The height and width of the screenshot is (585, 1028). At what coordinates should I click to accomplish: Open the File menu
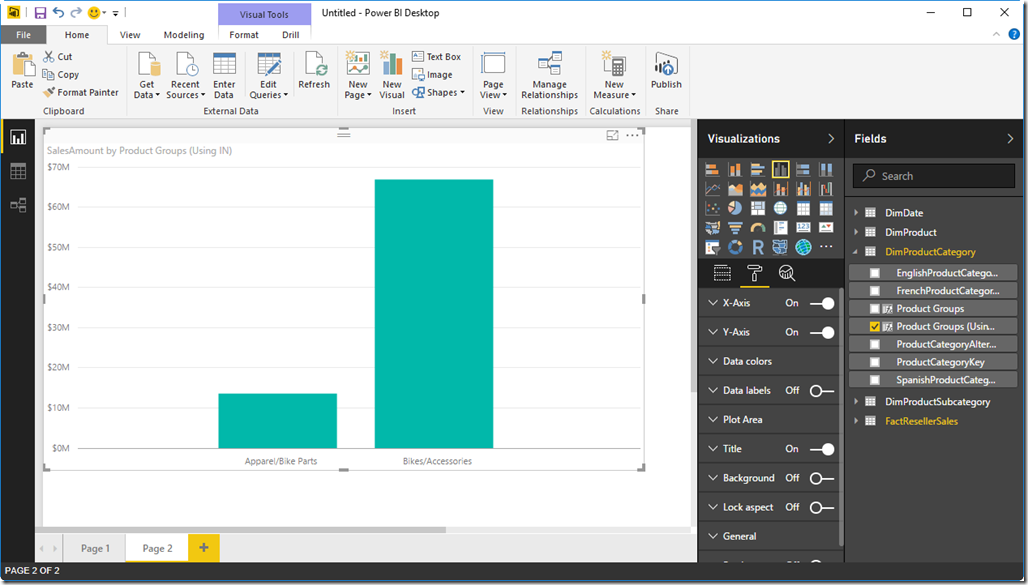pyautogui.click(x=23, y=35)
